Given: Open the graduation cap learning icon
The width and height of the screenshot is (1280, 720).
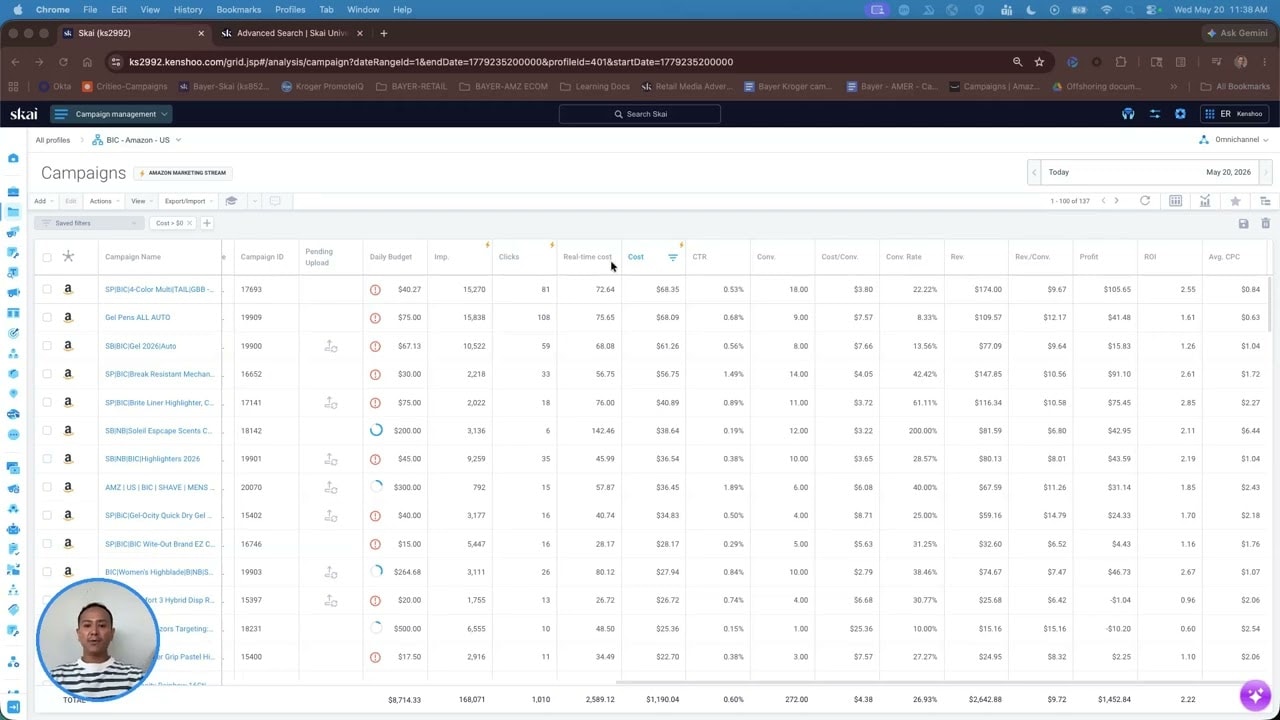Looking at the screenshot, I should [231, 201].
